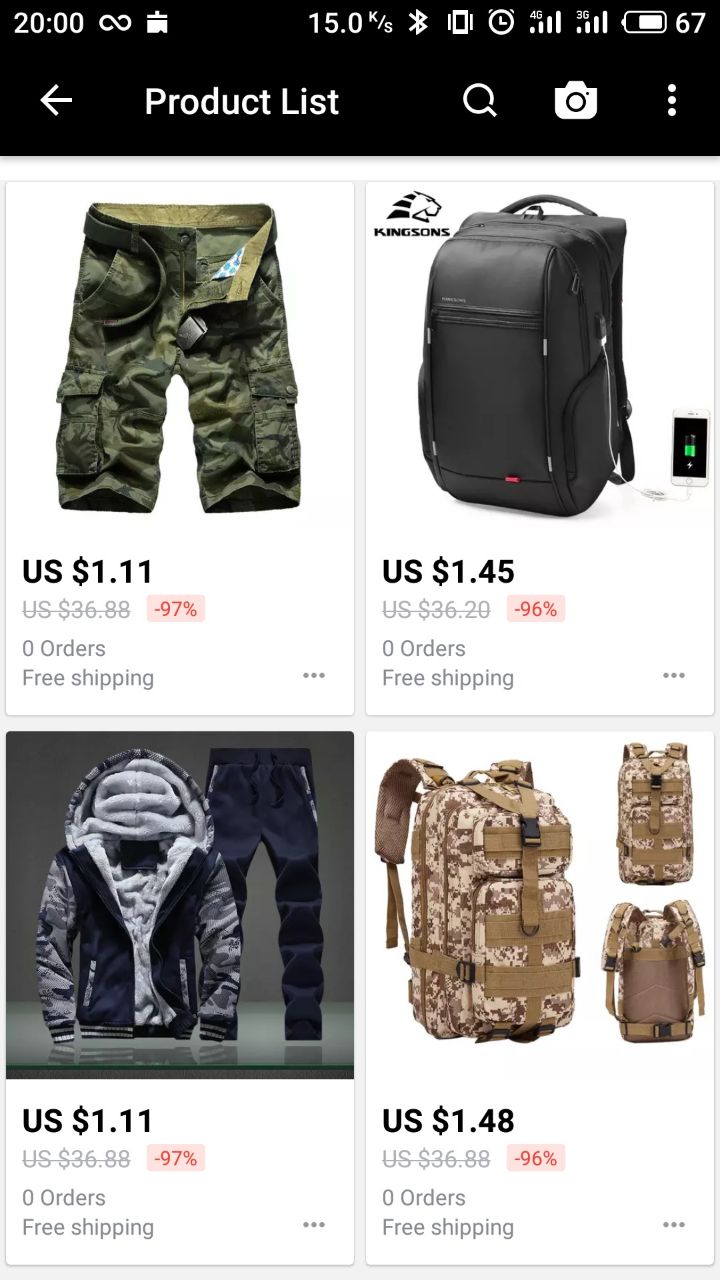Screen dimensions: 720x1280
Task: Open camera image search icon
Action: pyautogui.click(x=576, y=101)
